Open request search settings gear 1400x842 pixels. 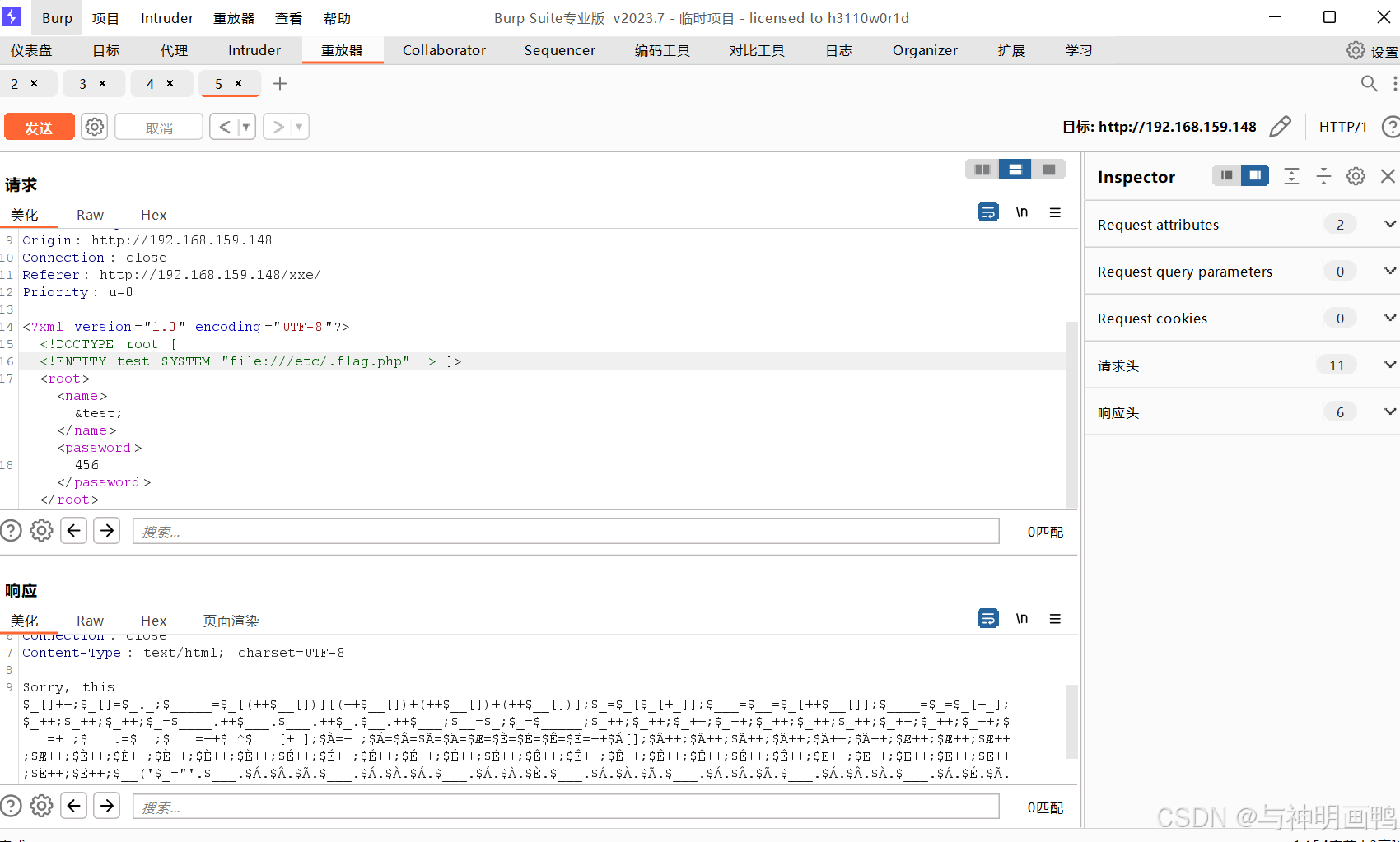tap(41, 531)
